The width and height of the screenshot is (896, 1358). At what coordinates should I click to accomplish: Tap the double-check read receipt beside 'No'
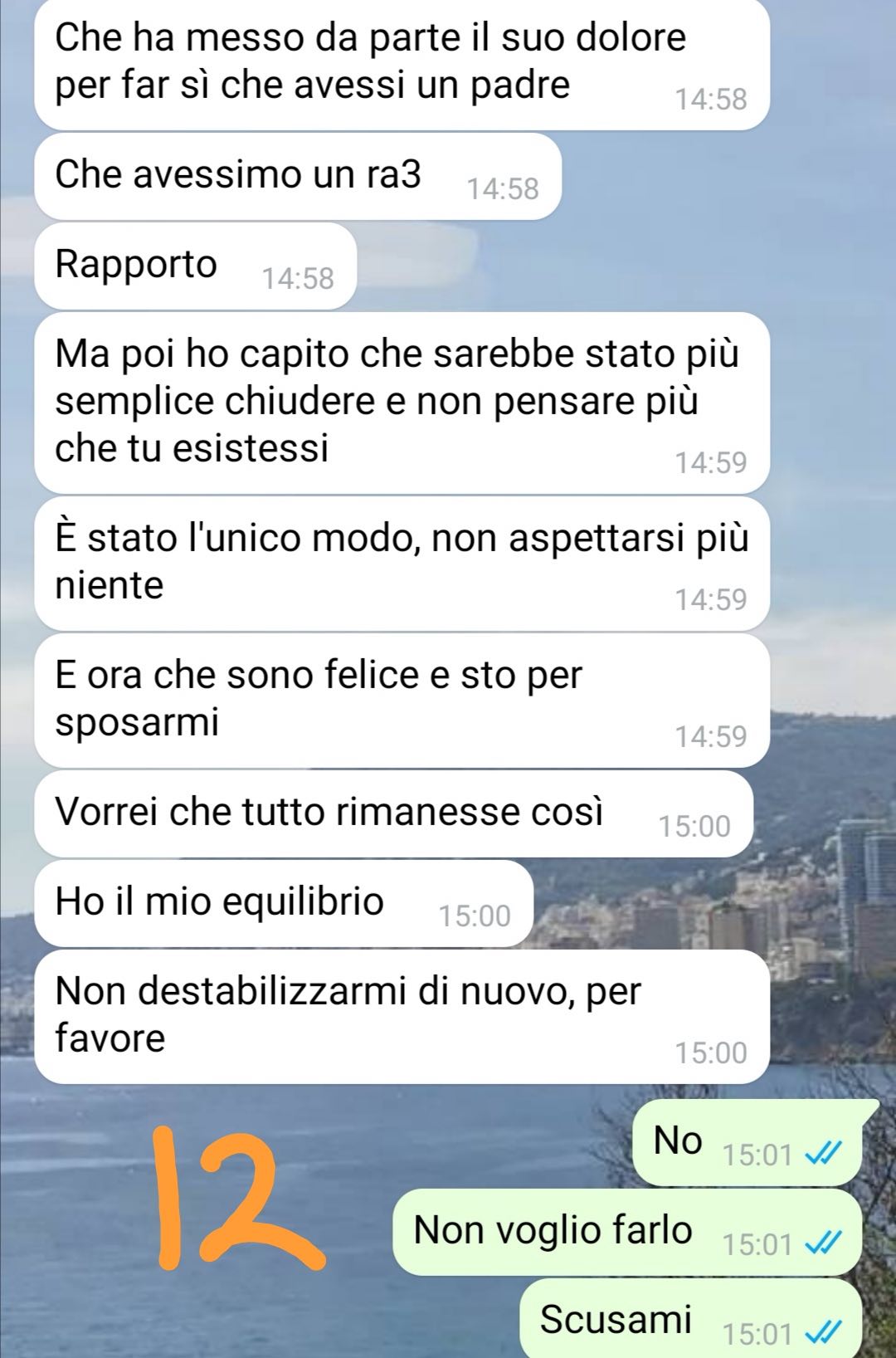tap(824, 1153)
